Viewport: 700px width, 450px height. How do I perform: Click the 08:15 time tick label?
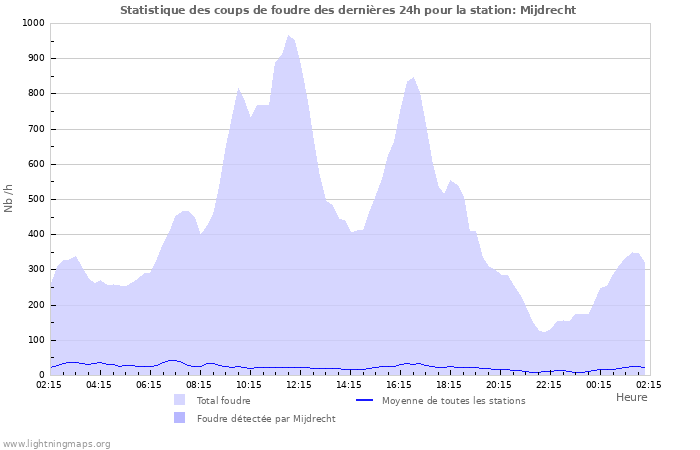[199, 383]
